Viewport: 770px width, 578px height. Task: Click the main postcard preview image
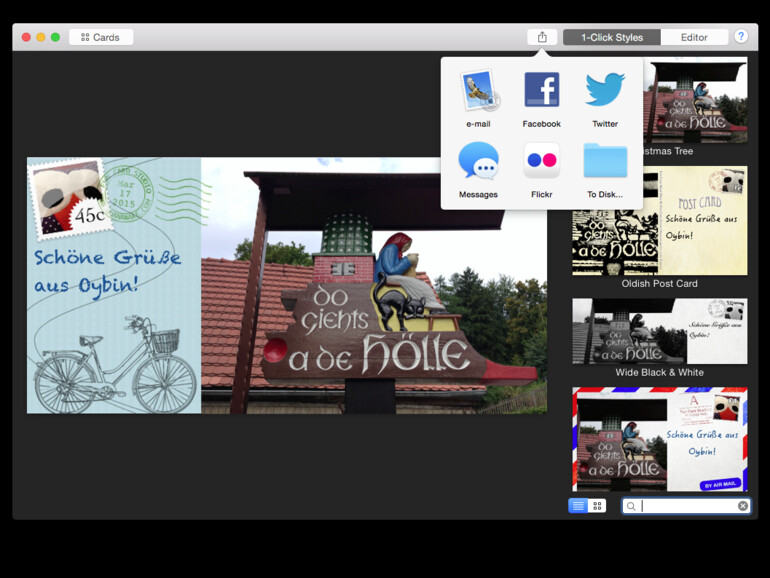coord(286,285)
